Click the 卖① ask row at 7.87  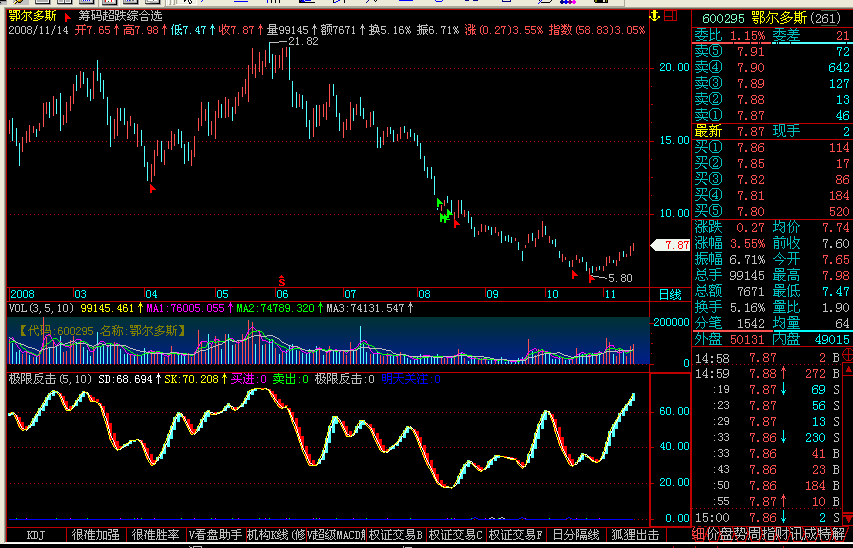coord(771,115)
